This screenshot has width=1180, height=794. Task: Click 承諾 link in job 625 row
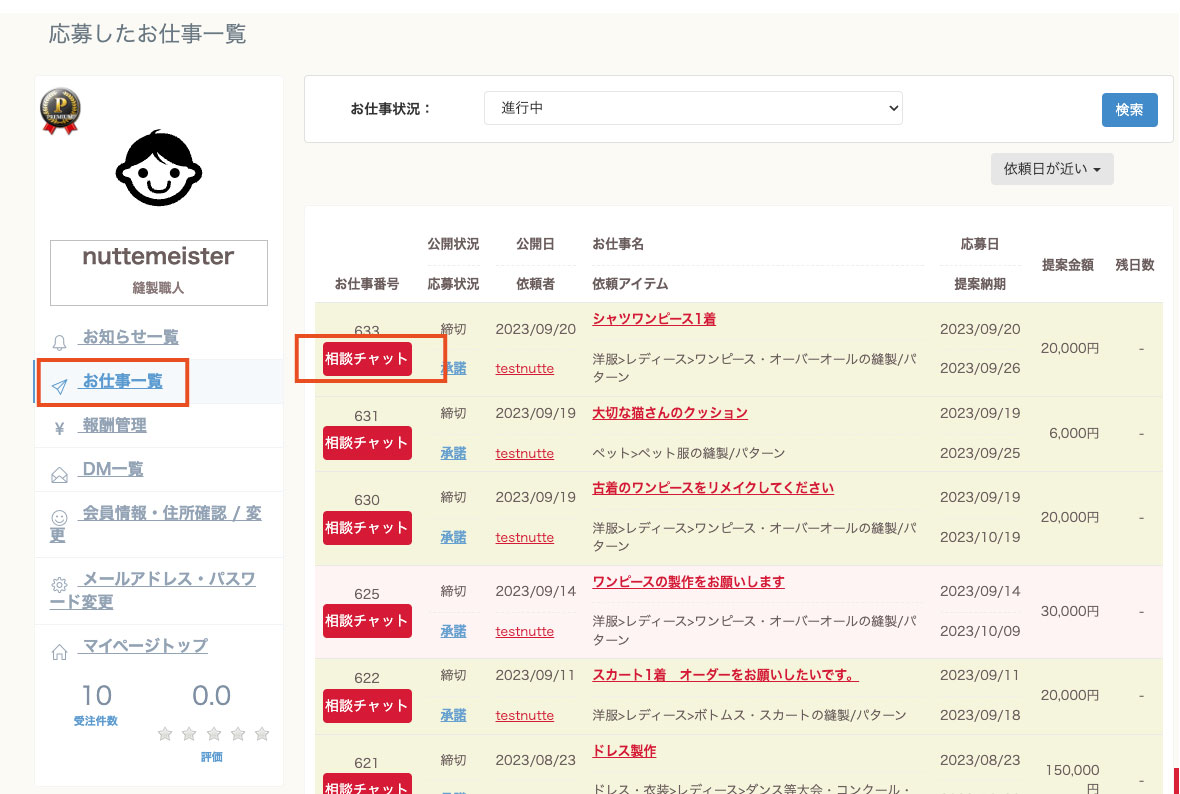click(453, 631)
